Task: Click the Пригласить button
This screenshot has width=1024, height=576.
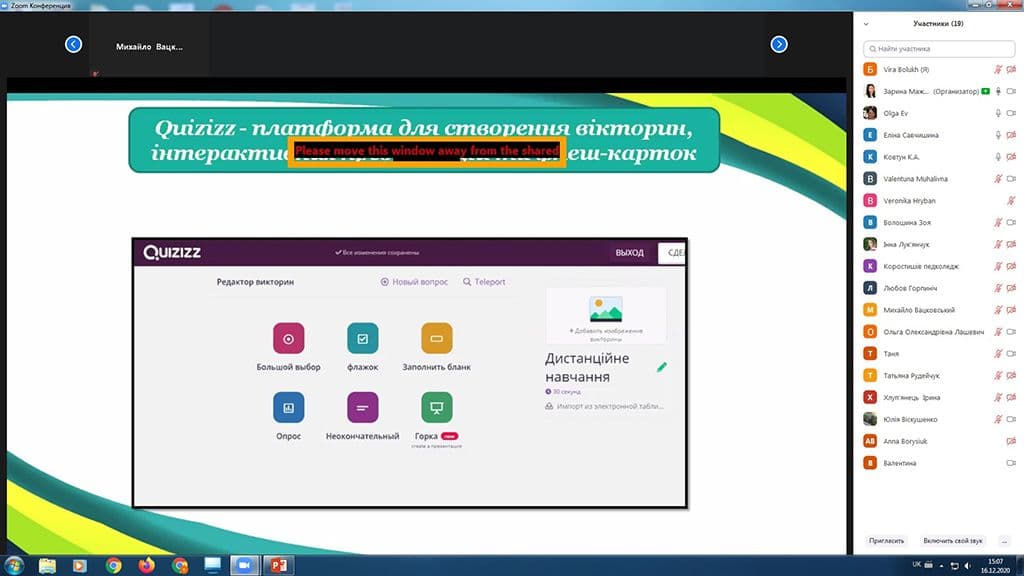Action: tap(886, 541)
